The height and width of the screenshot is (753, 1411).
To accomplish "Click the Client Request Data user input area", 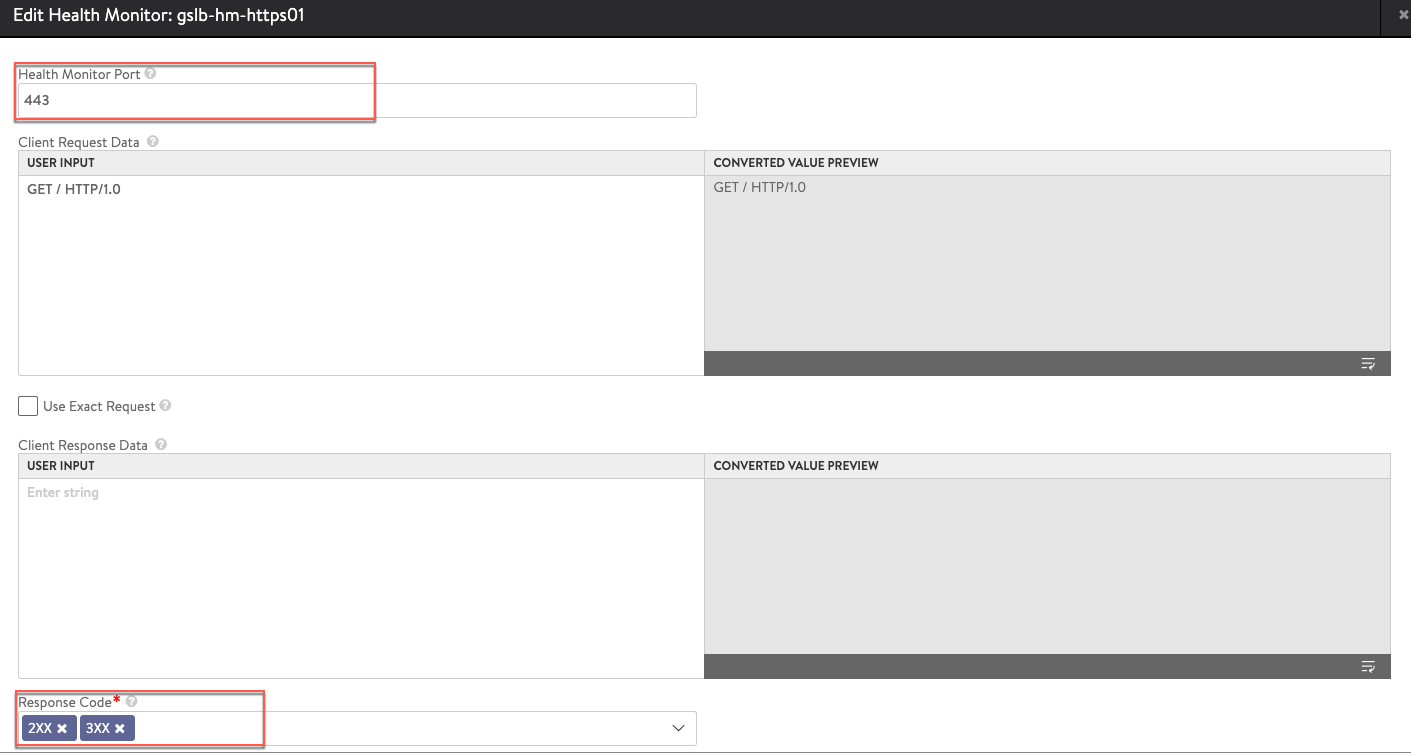I will click(x=360, y=275).
